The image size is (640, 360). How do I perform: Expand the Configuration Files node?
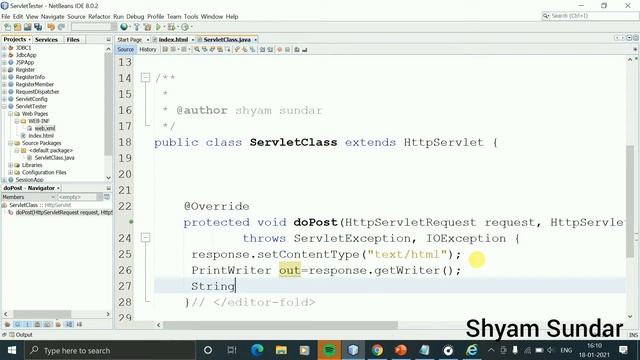point(11,173)
